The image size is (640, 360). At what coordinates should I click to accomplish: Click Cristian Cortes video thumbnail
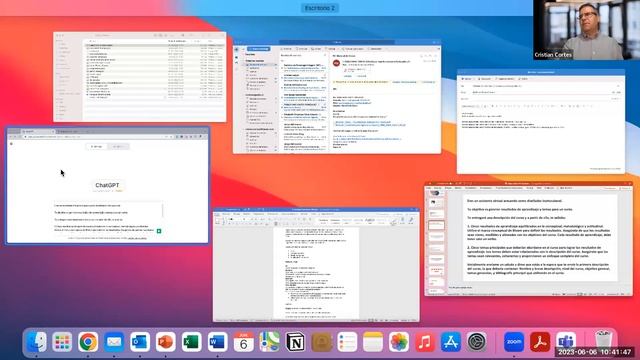click(x=587, y=30)
